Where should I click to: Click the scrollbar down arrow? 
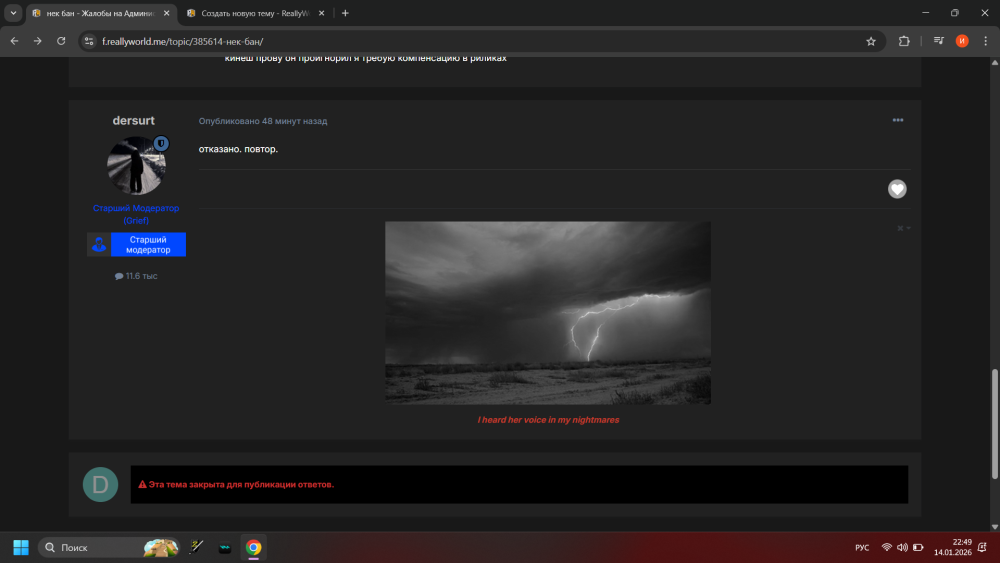pos(995,527)
